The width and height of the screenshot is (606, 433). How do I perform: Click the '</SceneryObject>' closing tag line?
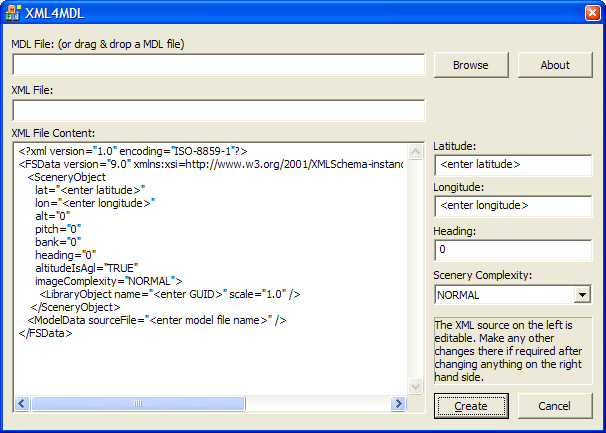[76, 307]
